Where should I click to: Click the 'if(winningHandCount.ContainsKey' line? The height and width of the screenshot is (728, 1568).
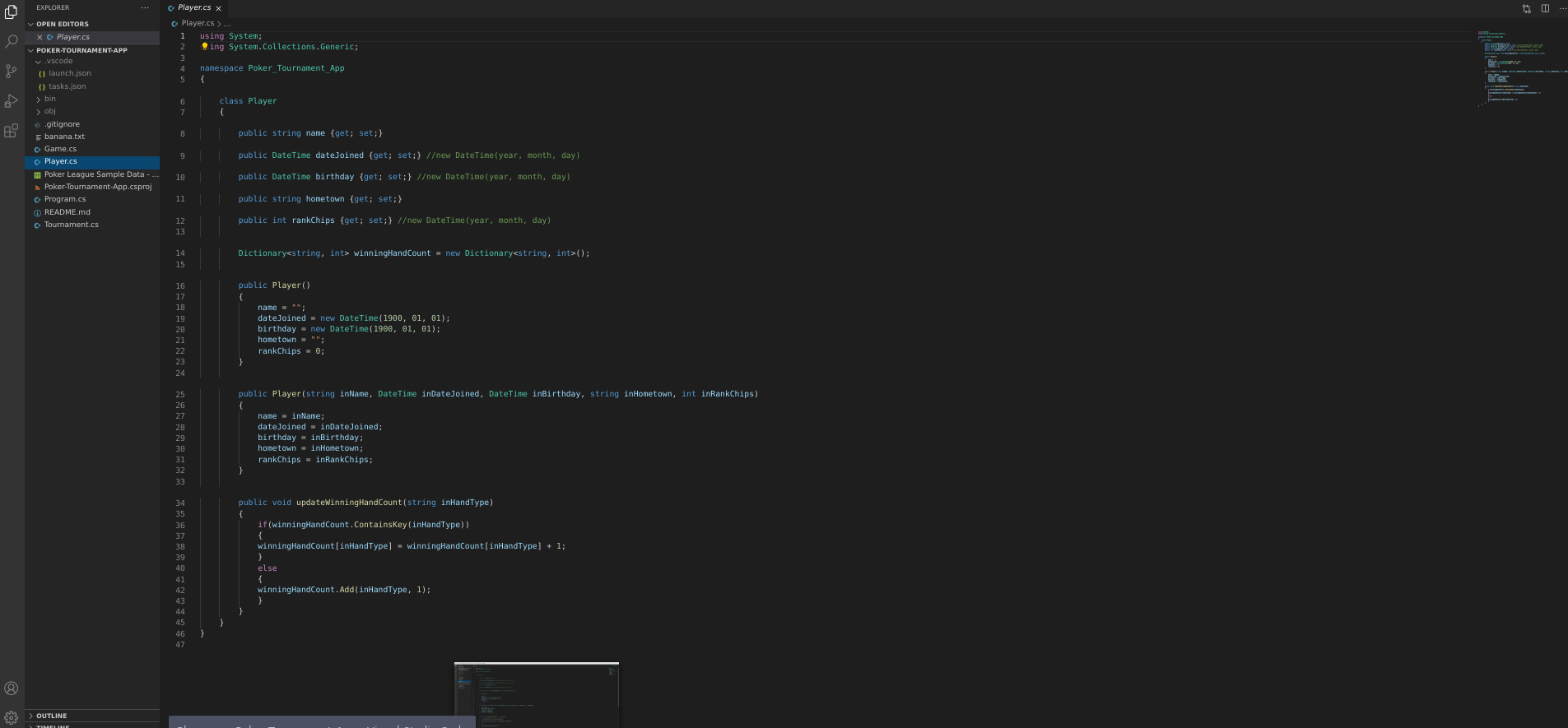(x=364, y=525)
